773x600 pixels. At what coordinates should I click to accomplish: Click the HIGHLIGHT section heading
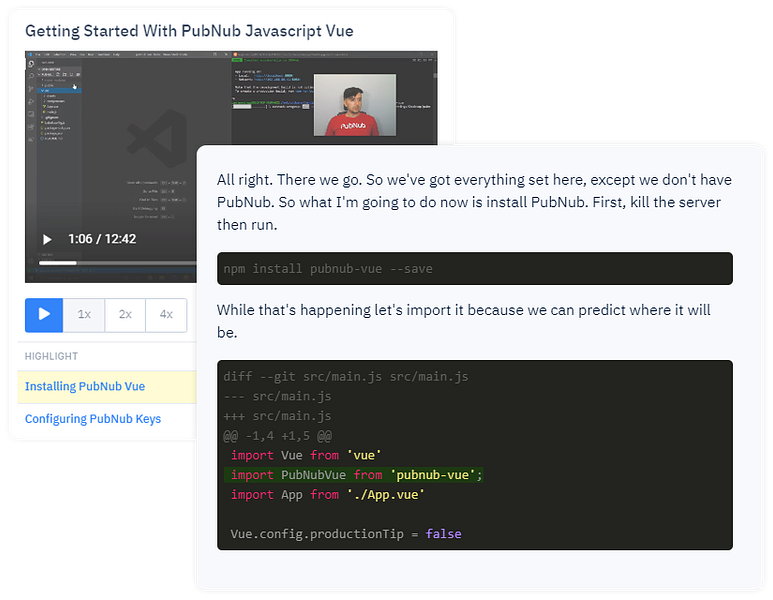pos(51,356)
